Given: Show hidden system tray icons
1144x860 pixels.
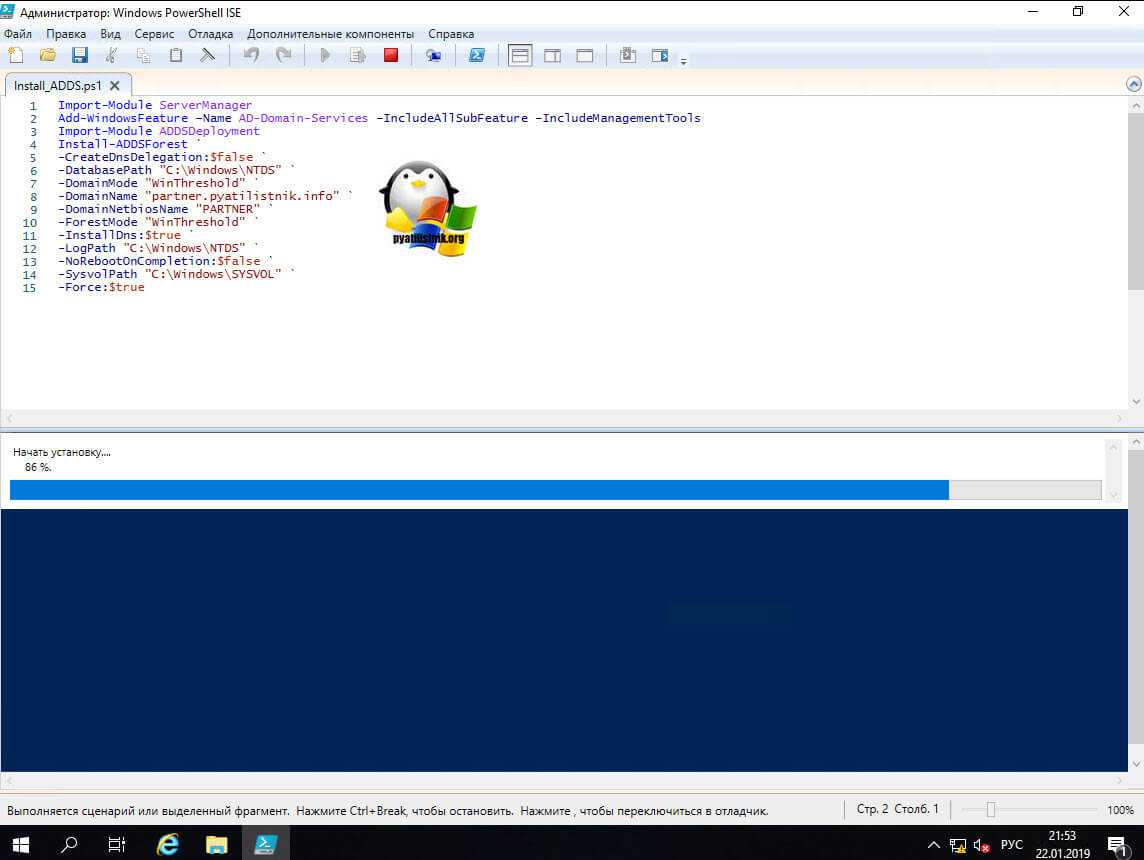Looking at the screenshot, I should (x=934, y=844).
